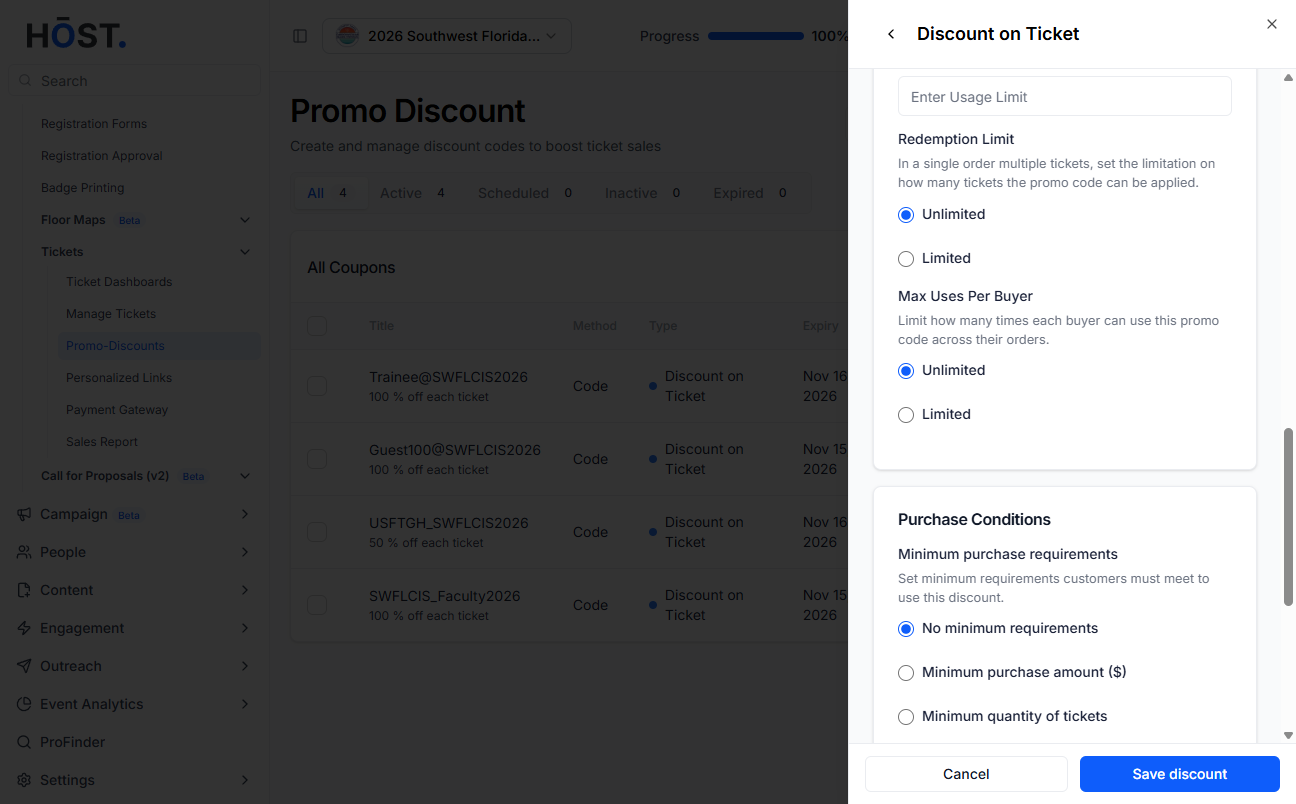Check the Trainee@SWFLCIS2026 coupon checkbox

click(x=317, y=386)
